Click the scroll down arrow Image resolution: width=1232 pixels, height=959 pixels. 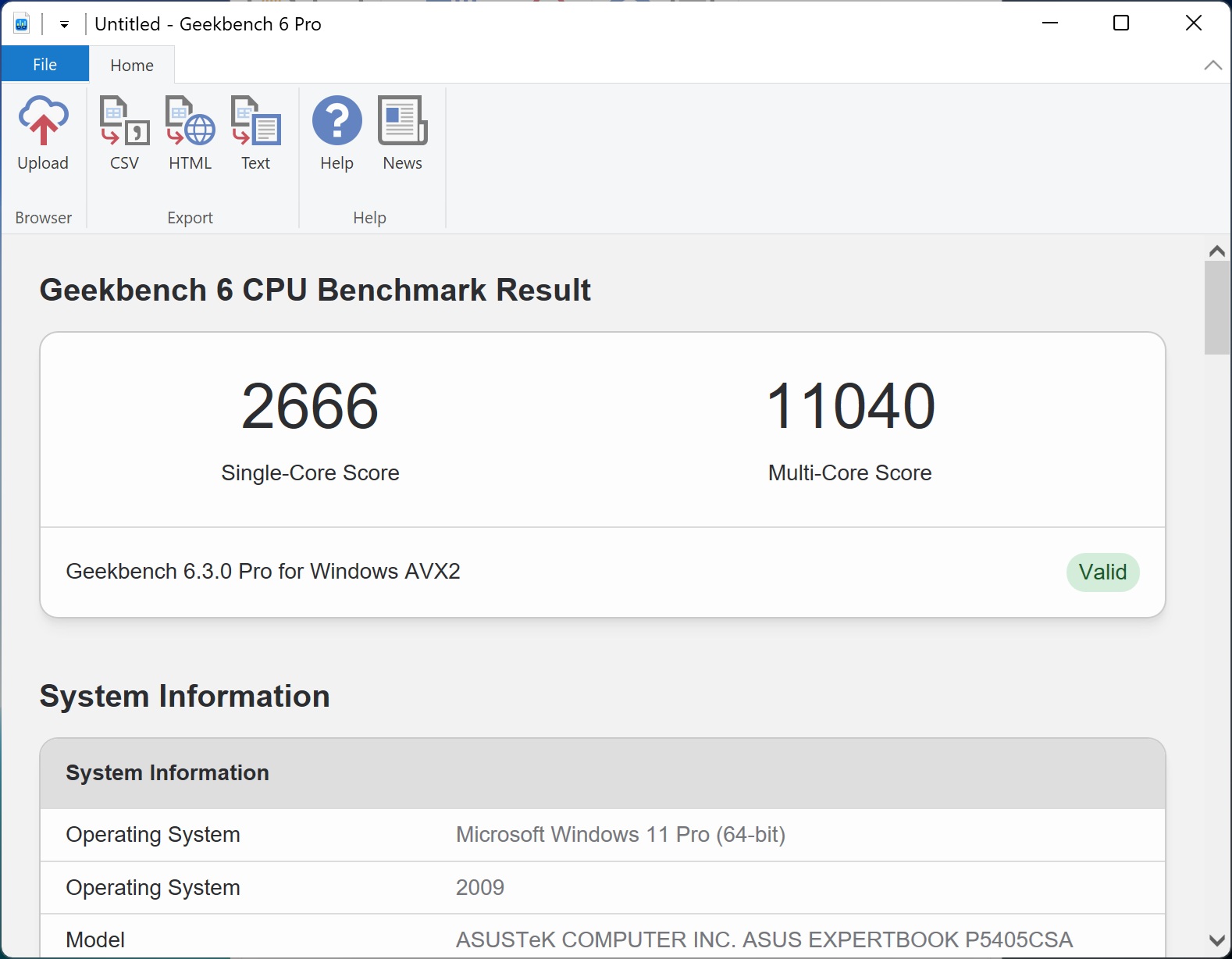1216,940
